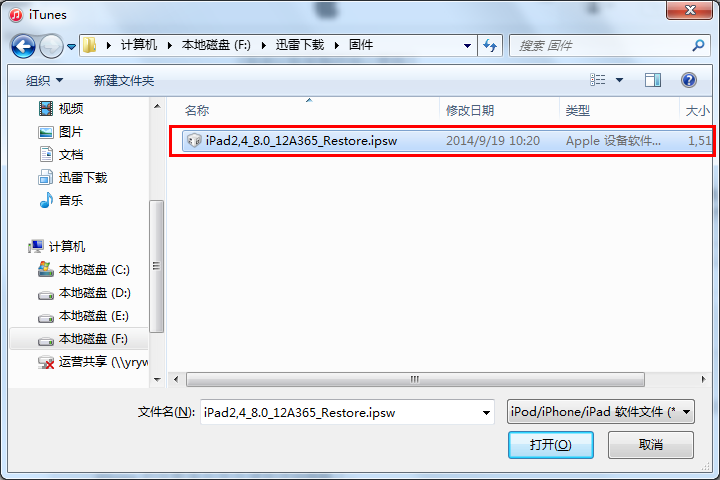Click the 取消 cancel button

coord(651,445)
